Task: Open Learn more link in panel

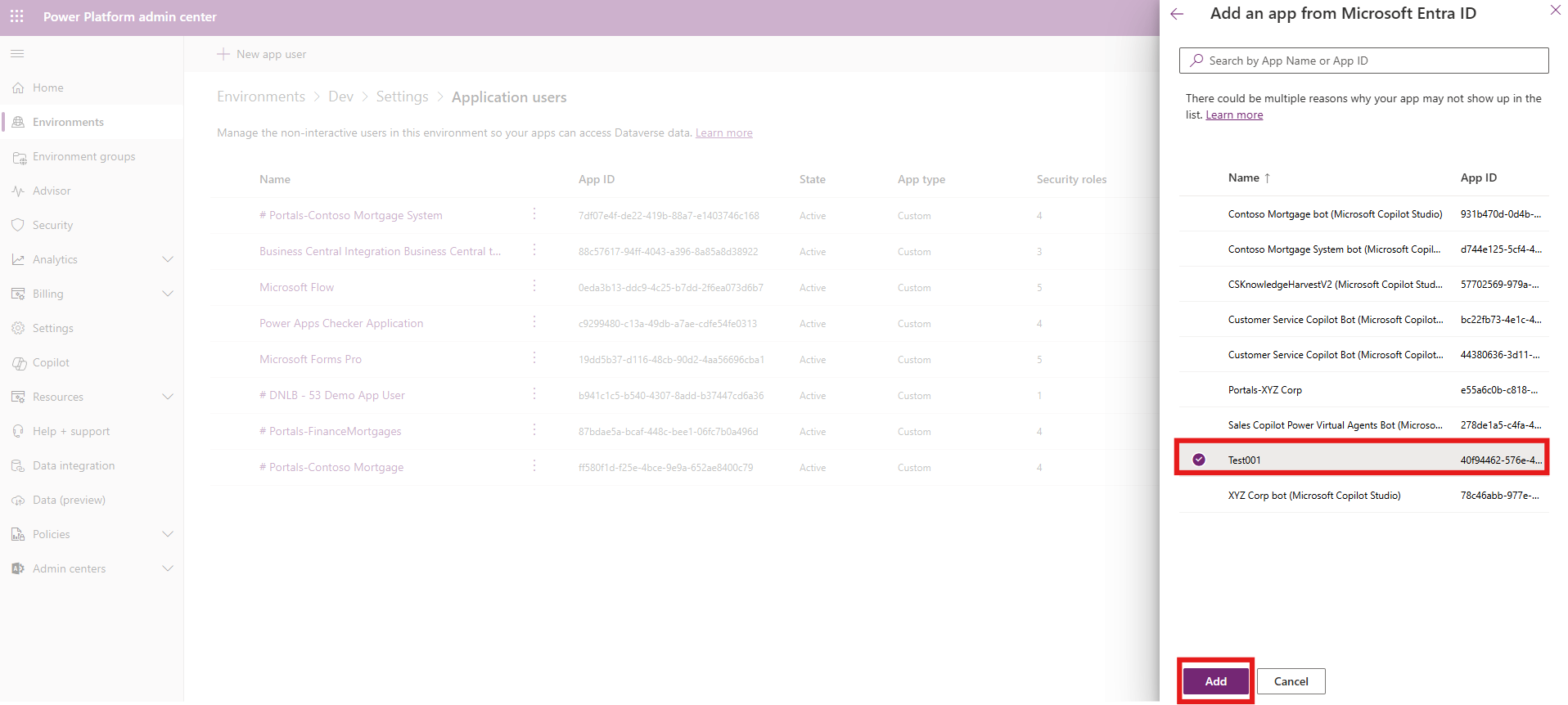Action: [1233, 115]
